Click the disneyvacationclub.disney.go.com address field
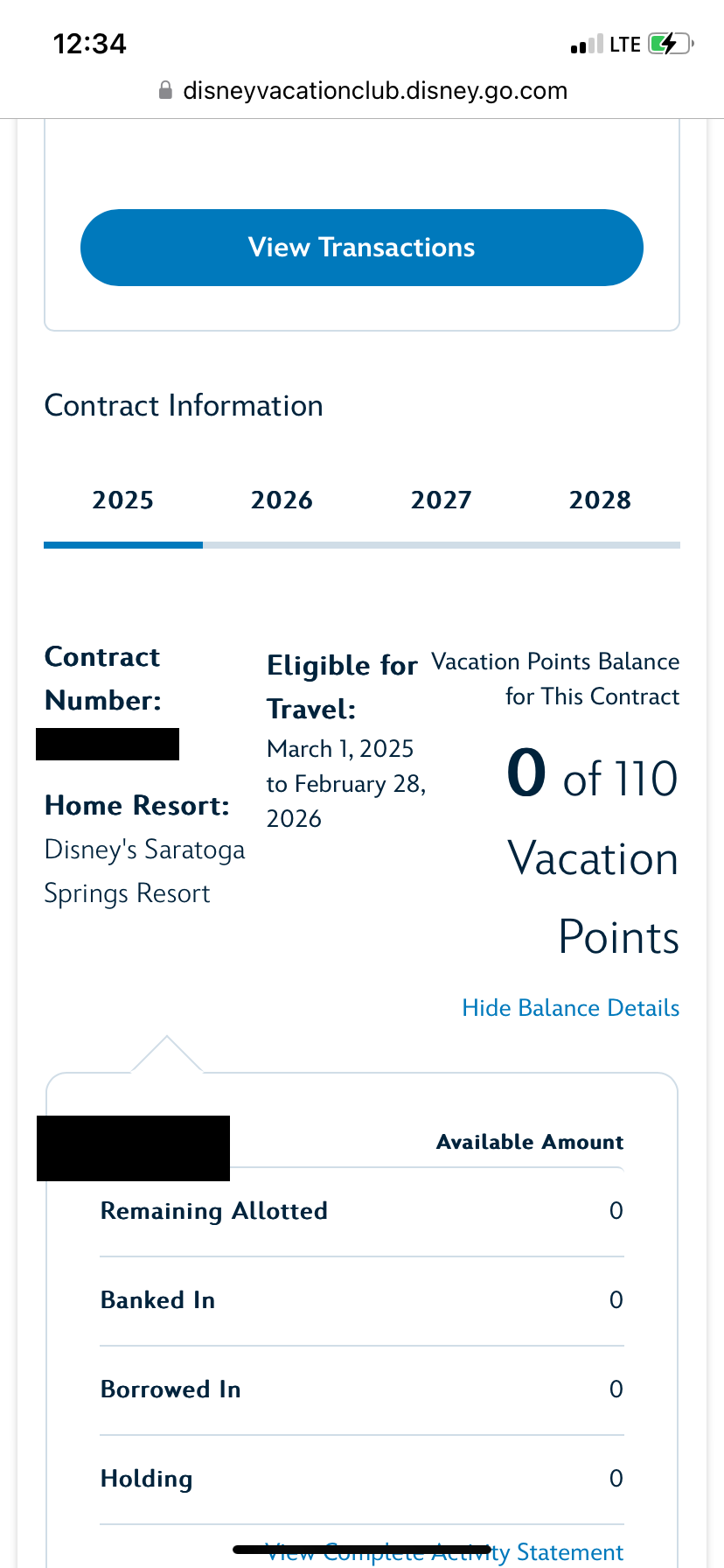The width and height of the screenshot is (724, 1568). coord(374,91)
